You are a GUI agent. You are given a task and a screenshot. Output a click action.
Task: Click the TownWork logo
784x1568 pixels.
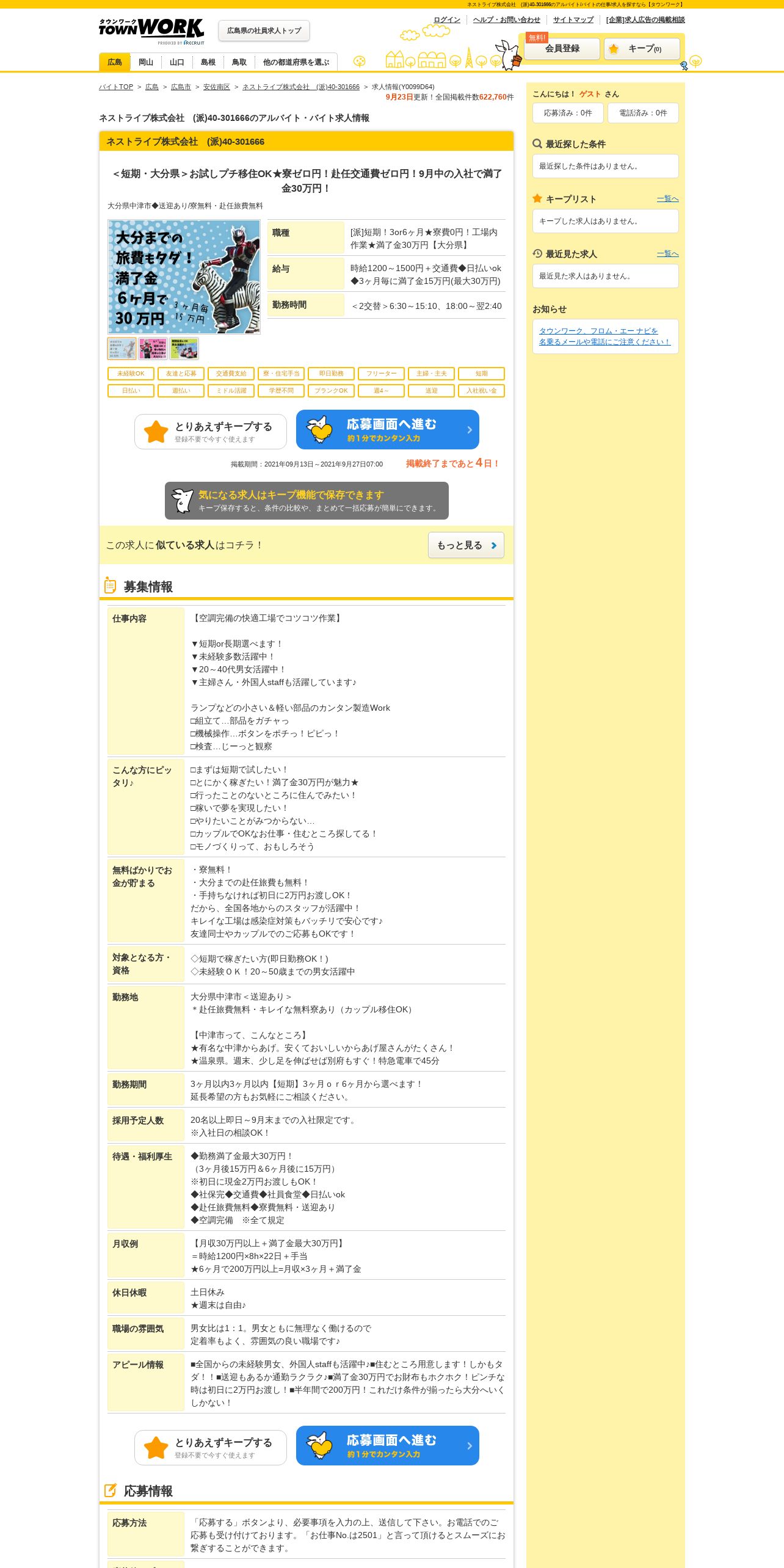[151, 31]
